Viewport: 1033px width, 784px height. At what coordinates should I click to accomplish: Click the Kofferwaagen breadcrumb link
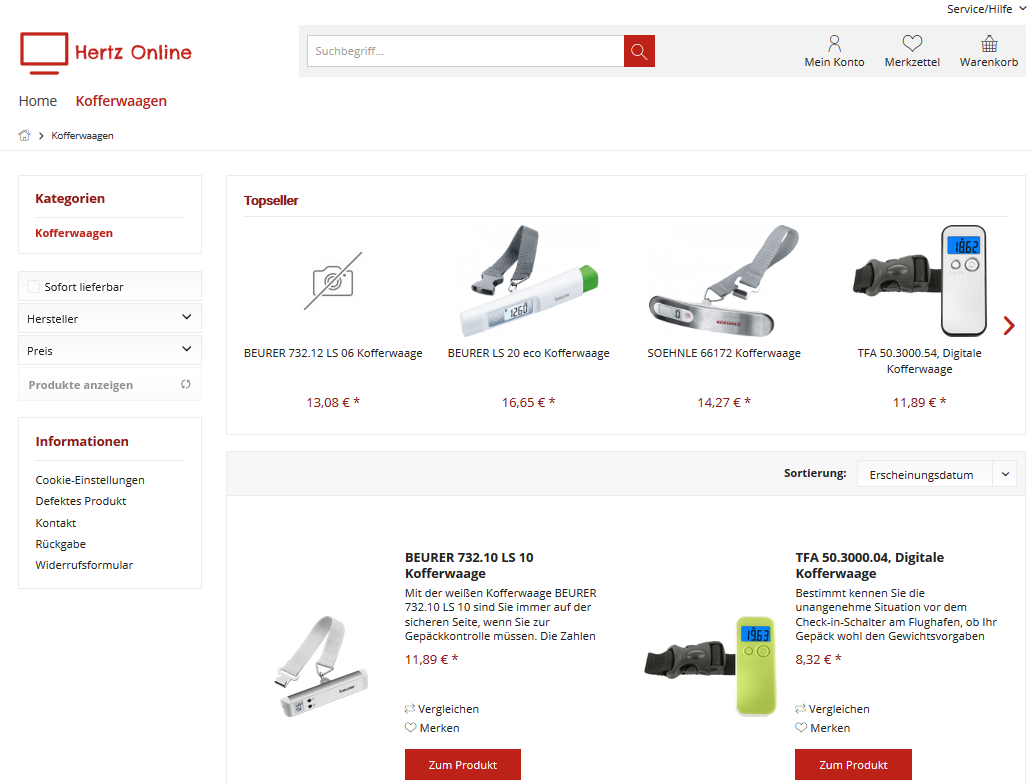tap(82, 136)
